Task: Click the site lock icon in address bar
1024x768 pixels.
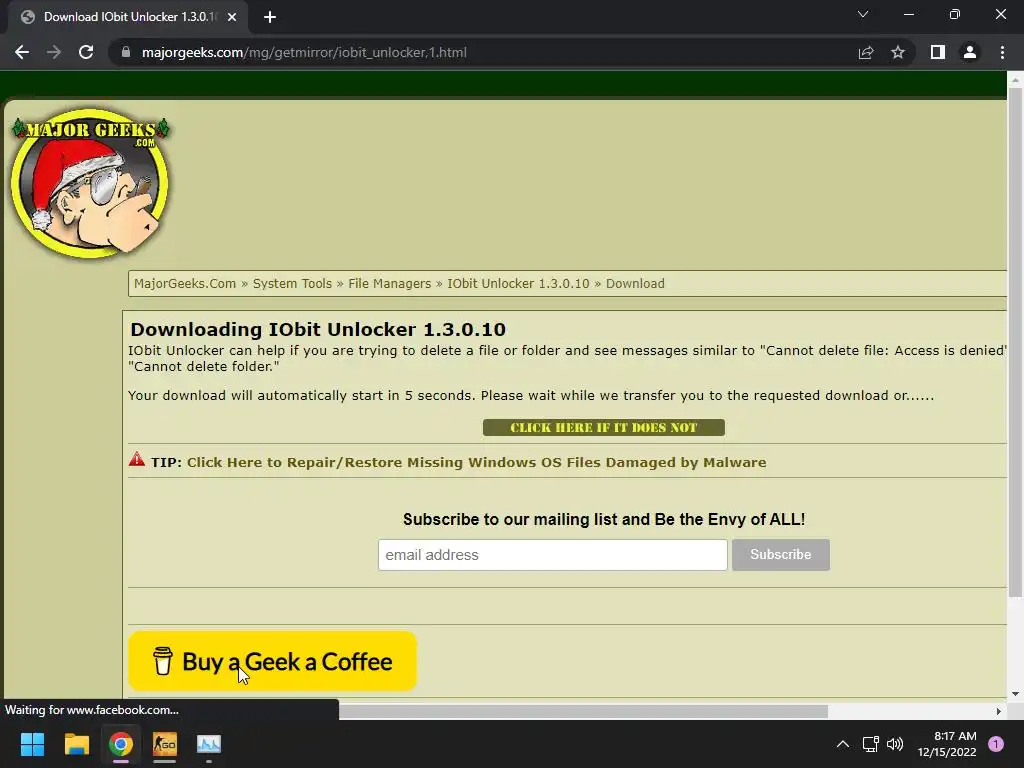Action: pyautogui.click(x=126, y=52)
